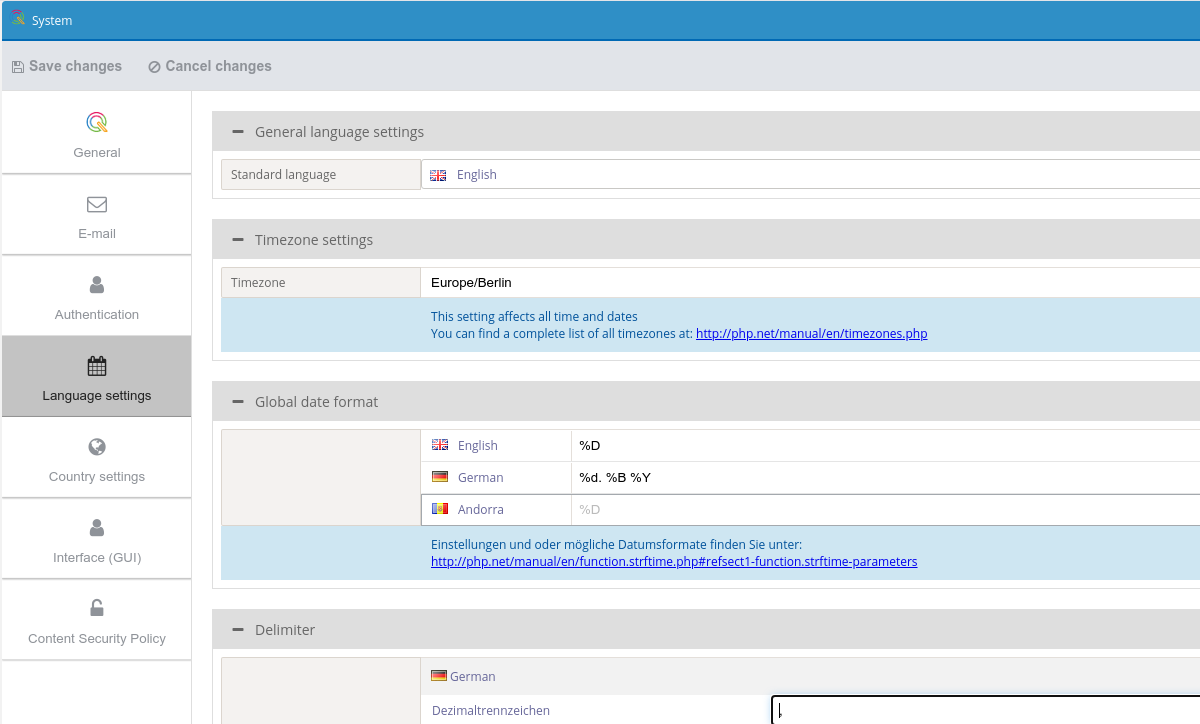The width and height of the screenshot is (1200, 724).
Task: Click the app logo in title bar
Action: click(x=18, y=19)
